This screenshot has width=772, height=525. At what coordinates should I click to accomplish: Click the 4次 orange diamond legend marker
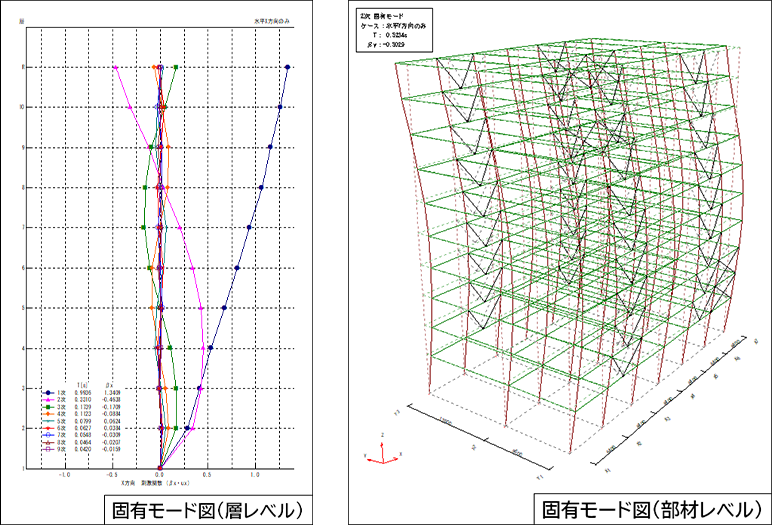coord(48,414)
